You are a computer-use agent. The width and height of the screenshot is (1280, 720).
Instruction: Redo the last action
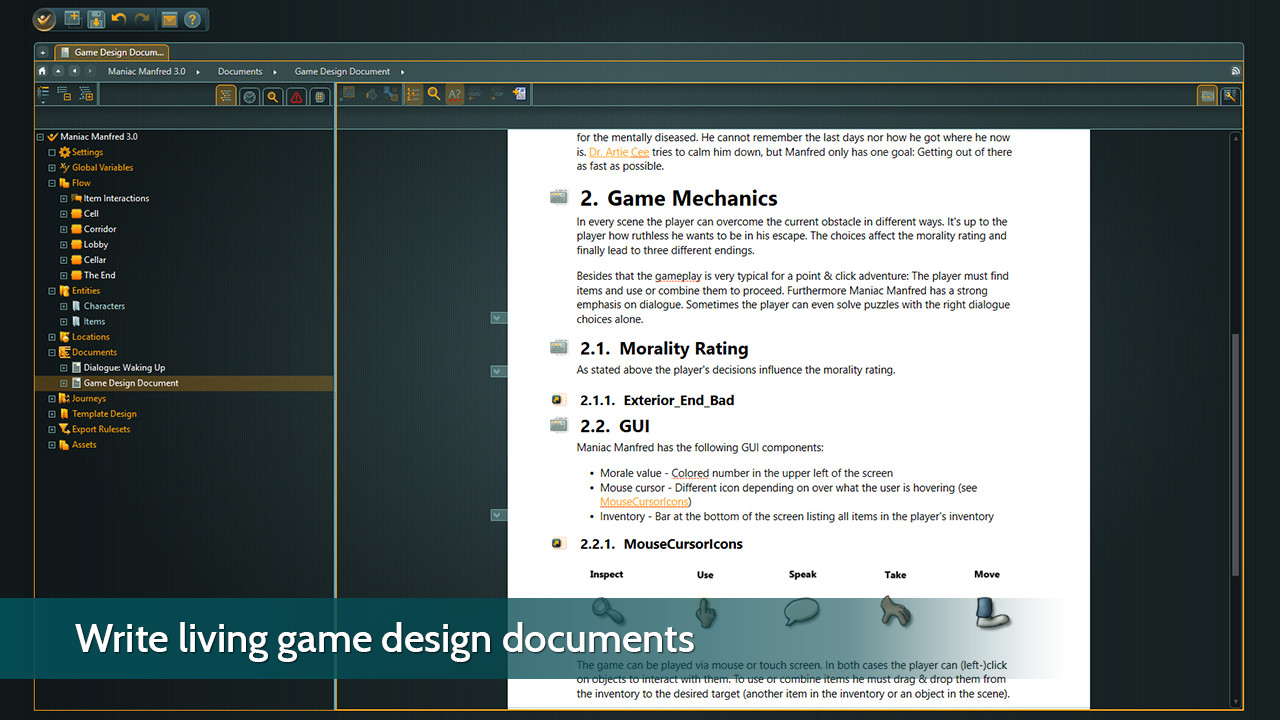[140, 19]
